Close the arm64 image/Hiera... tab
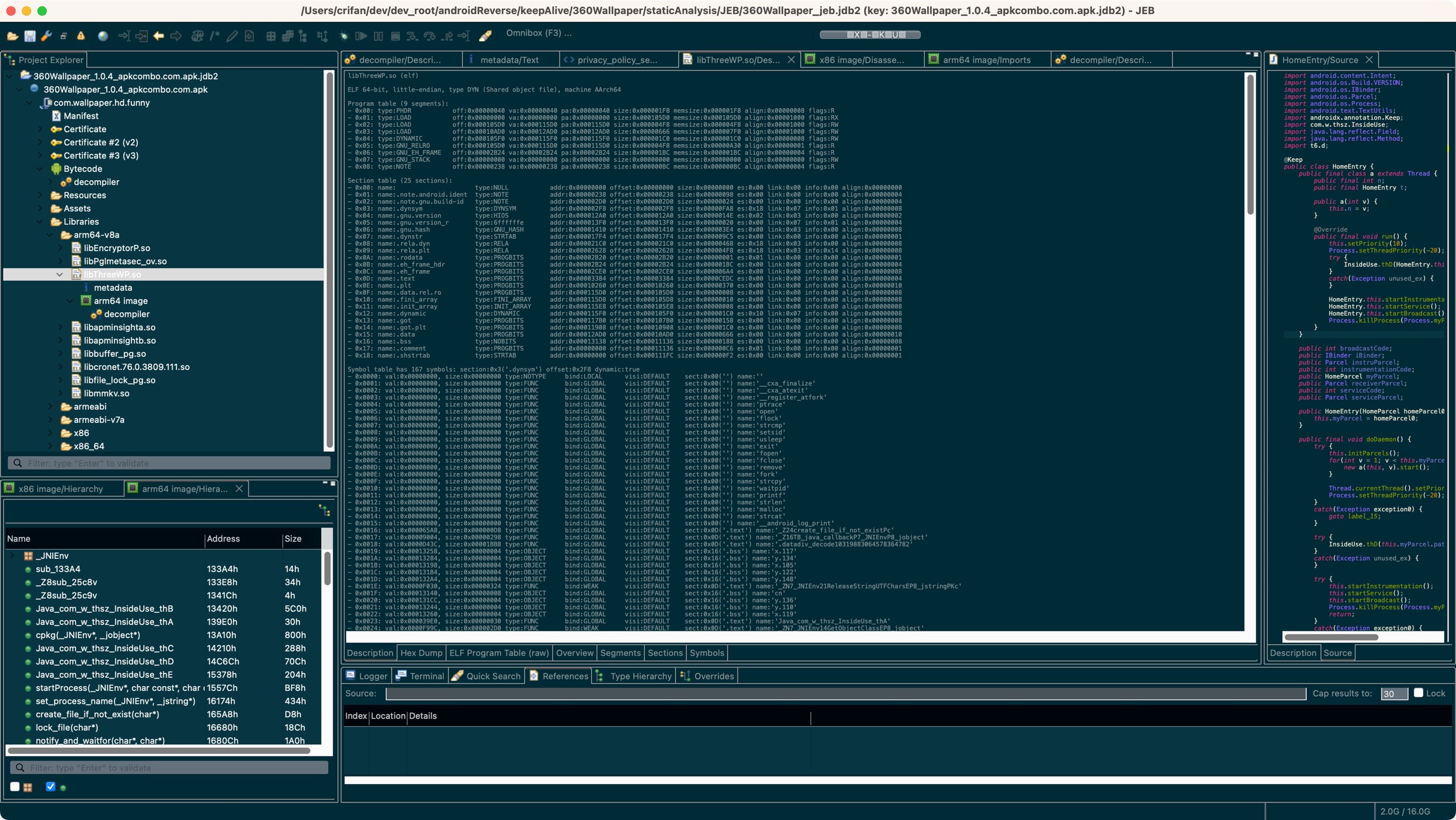 239,488
